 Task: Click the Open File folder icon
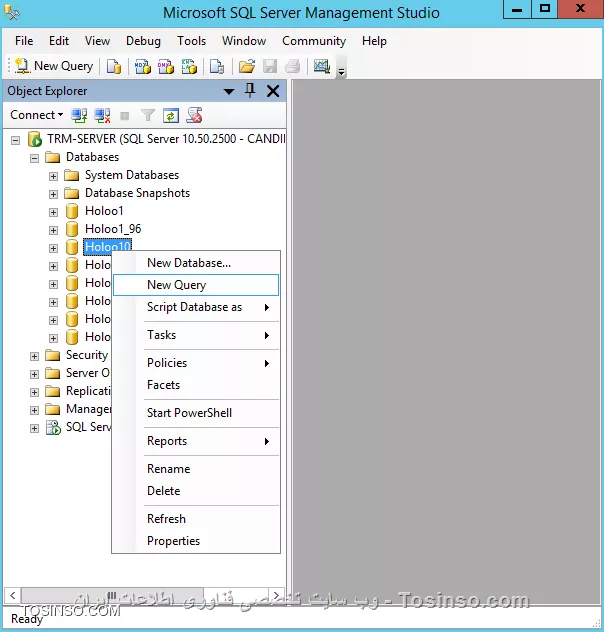click(247, 67)
